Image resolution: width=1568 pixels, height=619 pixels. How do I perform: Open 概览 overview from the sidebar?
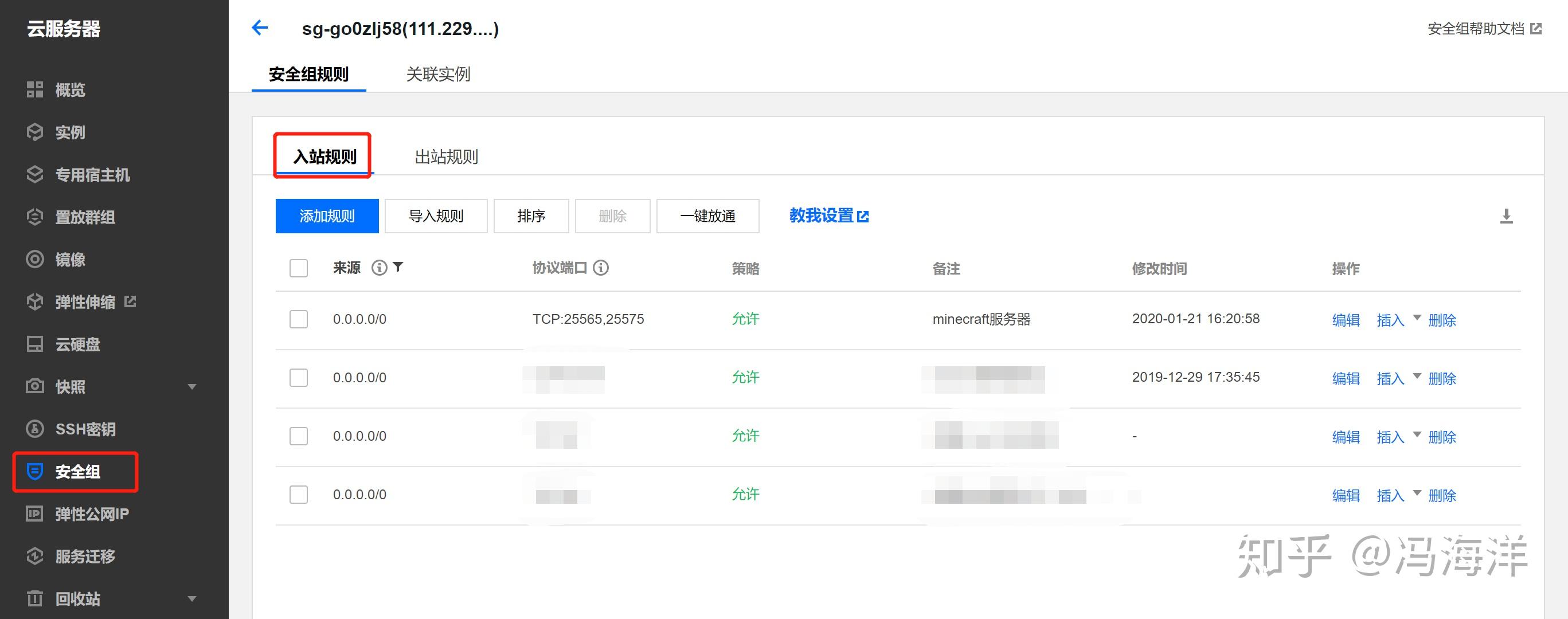(70, 90)
